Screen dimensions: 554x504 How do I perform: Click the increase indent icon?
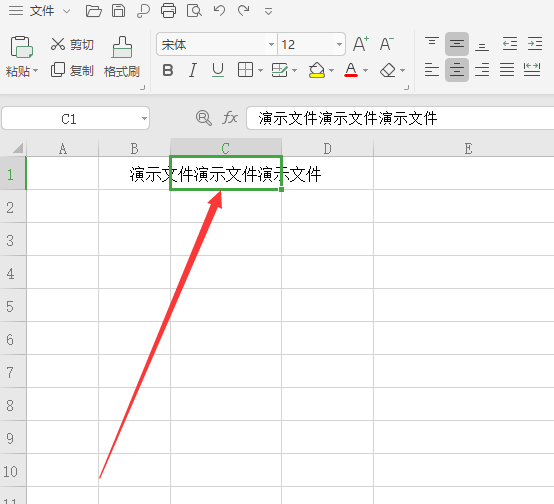point(535,44)
